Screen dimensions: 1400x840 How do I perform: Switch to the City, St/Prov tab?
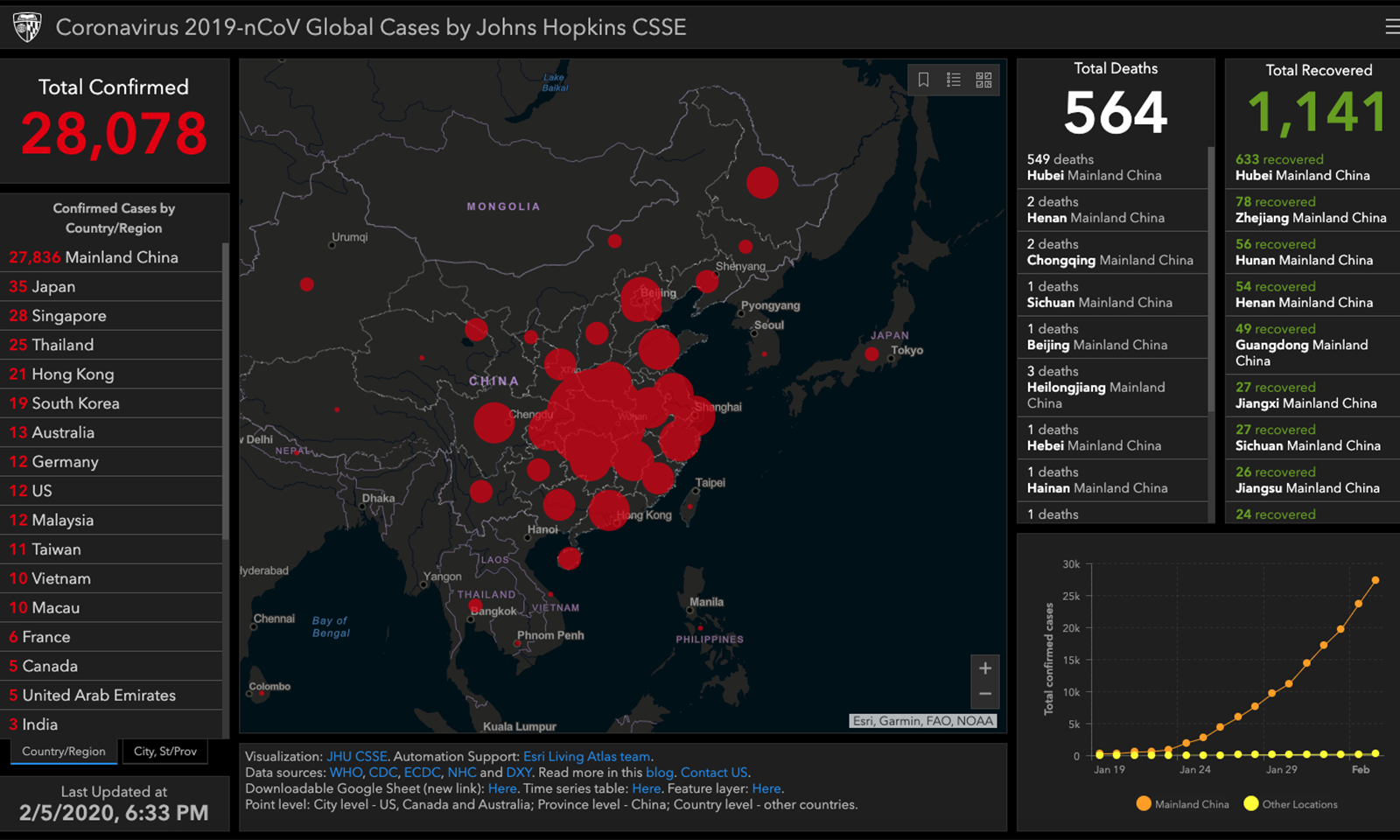(x=165, y=752)
